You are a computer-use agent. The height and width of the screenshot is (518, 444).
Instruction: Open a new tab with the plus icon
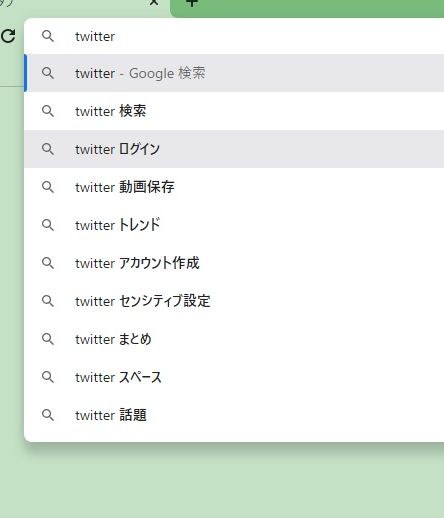[x=192, y=3]
